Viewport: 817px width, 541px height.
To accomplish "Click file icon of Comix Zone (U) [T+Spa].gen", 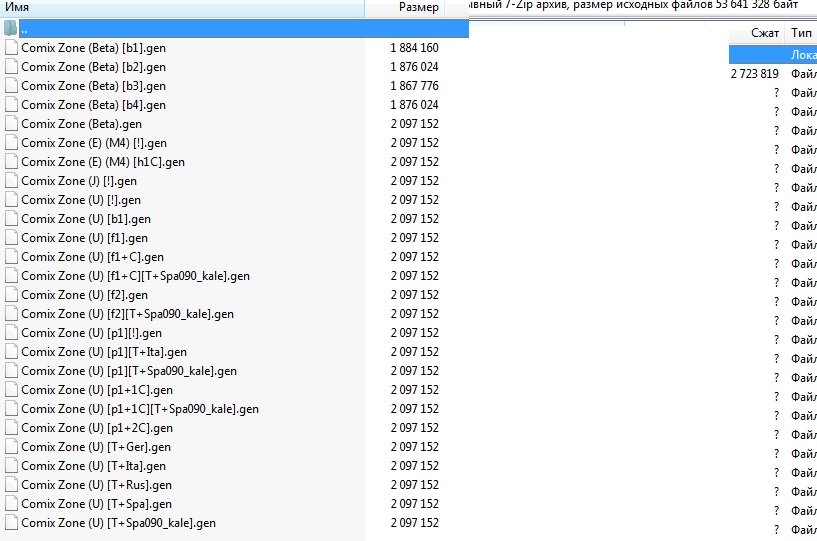I will coord(11,504).
